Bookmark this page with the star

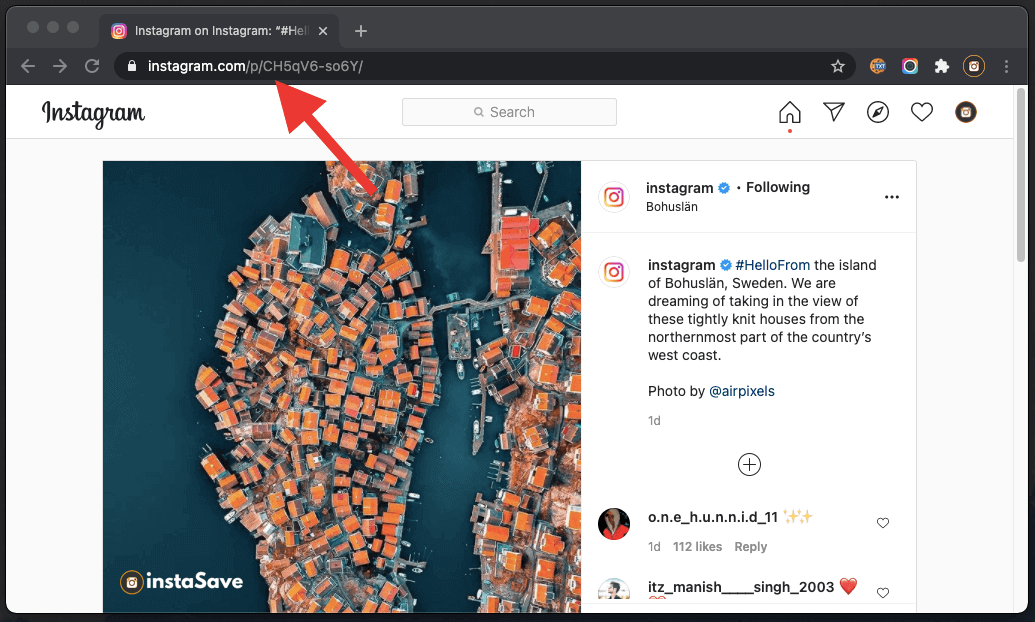[837, 65]
